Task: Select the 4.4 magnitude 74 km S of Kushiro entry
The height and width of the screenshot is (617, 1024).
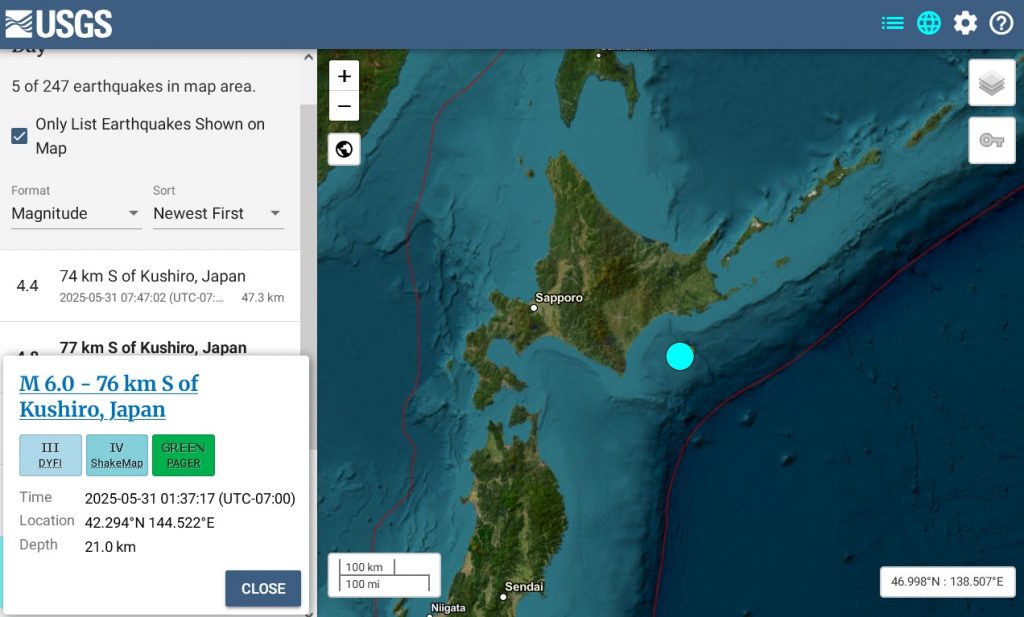Action: point(150,286)
